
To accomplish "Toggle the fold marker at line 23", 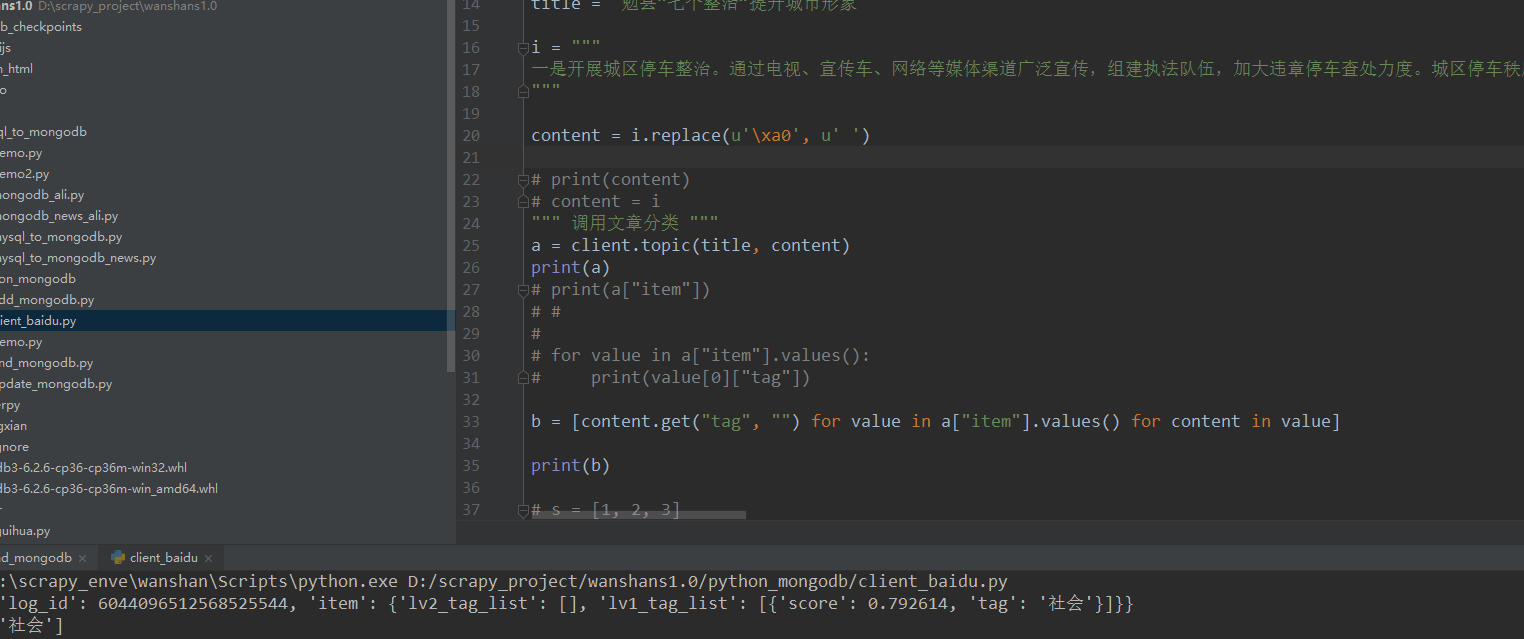I will (x=522, y=202).
